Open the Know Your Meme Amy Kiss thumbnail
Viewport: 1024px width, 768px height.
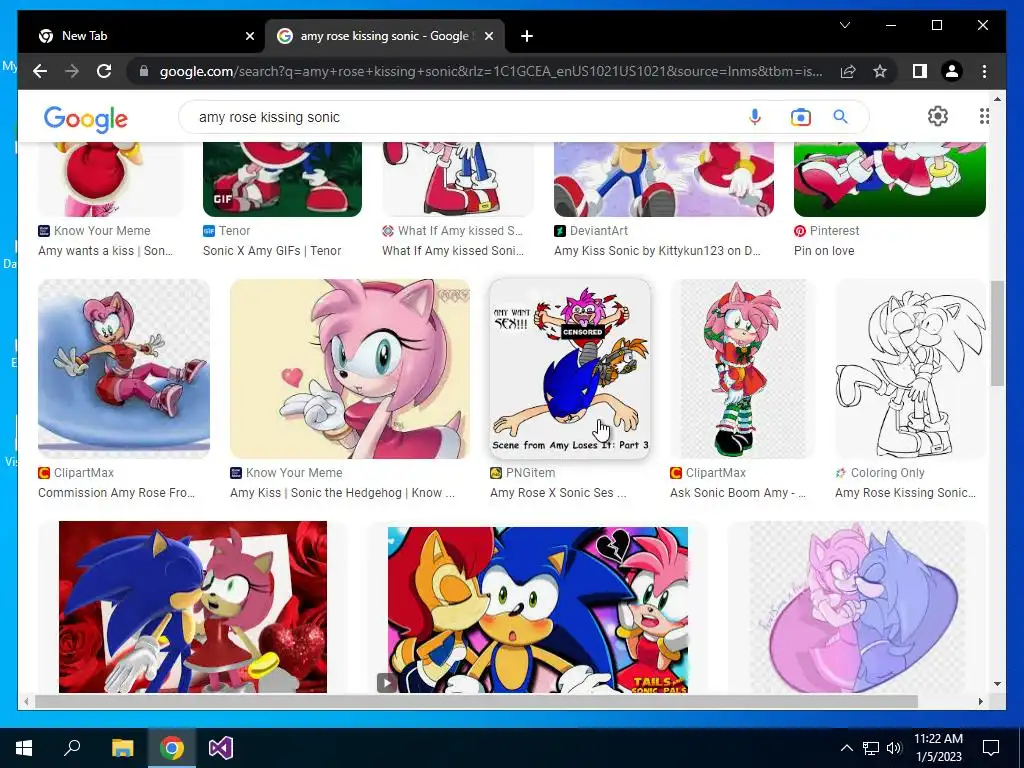click(x=350, y=368)
